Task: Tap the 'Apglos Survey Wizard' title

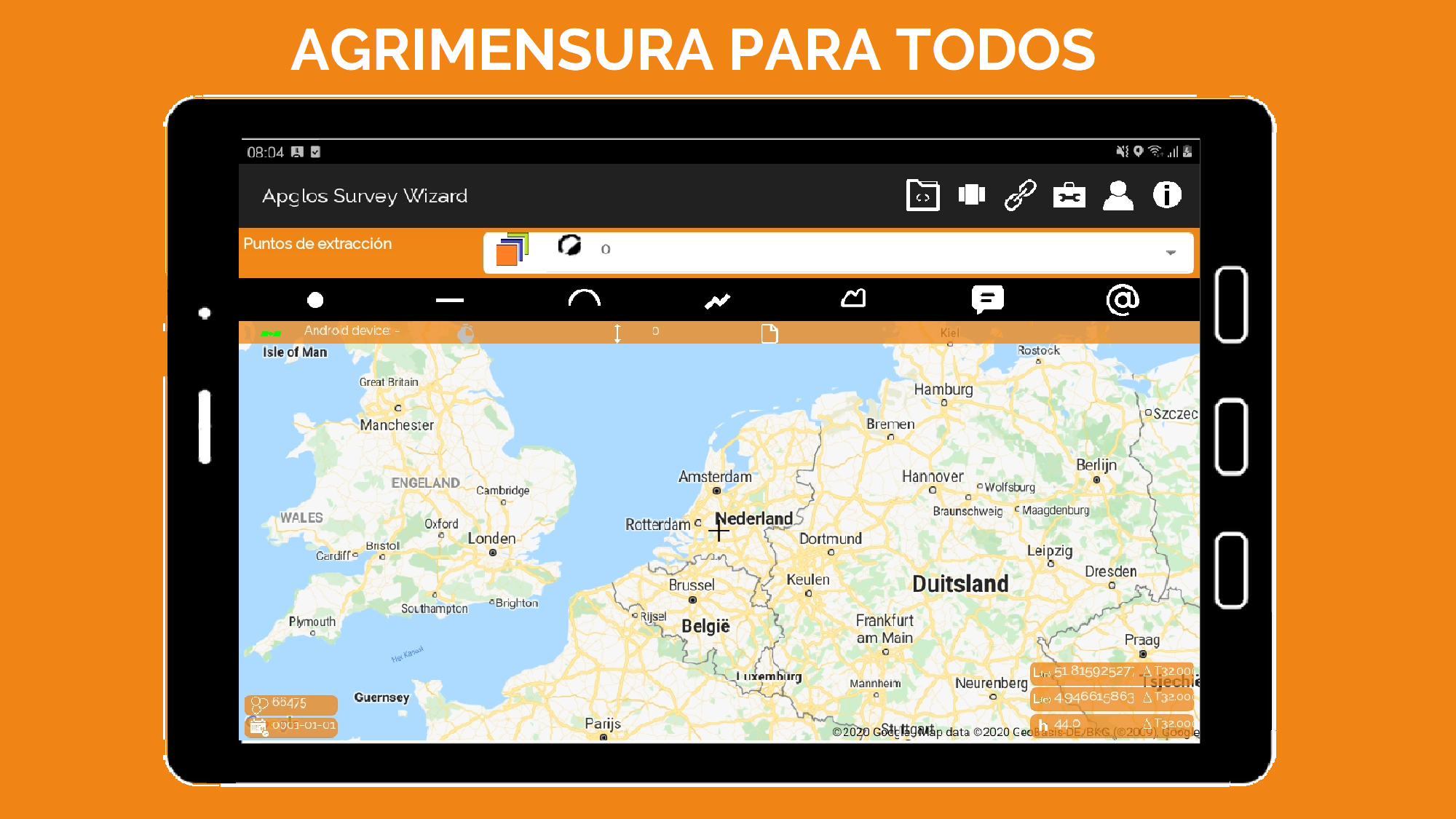Action: (365, 197)
